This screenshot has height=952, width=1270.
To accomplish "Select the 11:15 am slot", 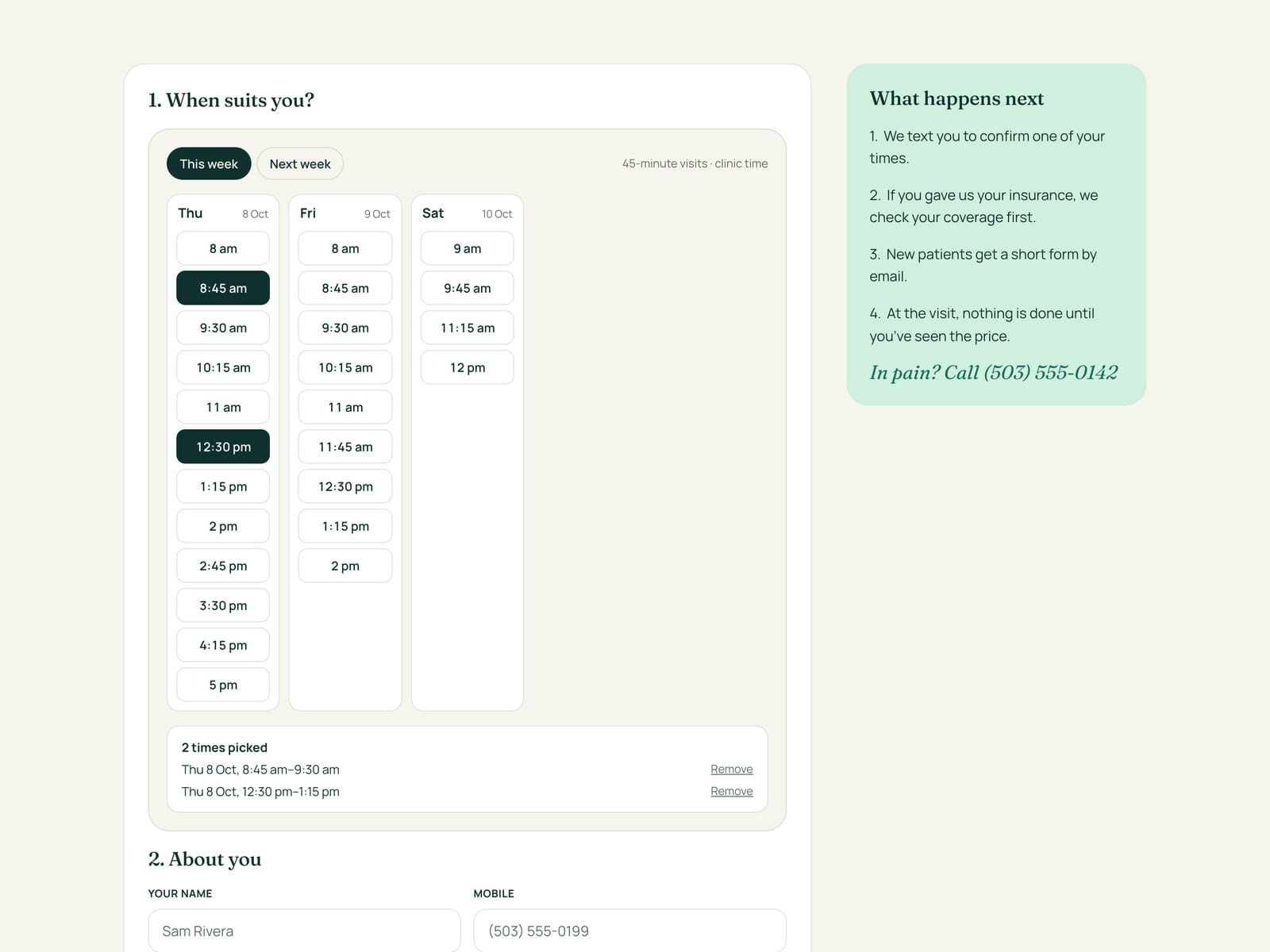I will (468, 328).
